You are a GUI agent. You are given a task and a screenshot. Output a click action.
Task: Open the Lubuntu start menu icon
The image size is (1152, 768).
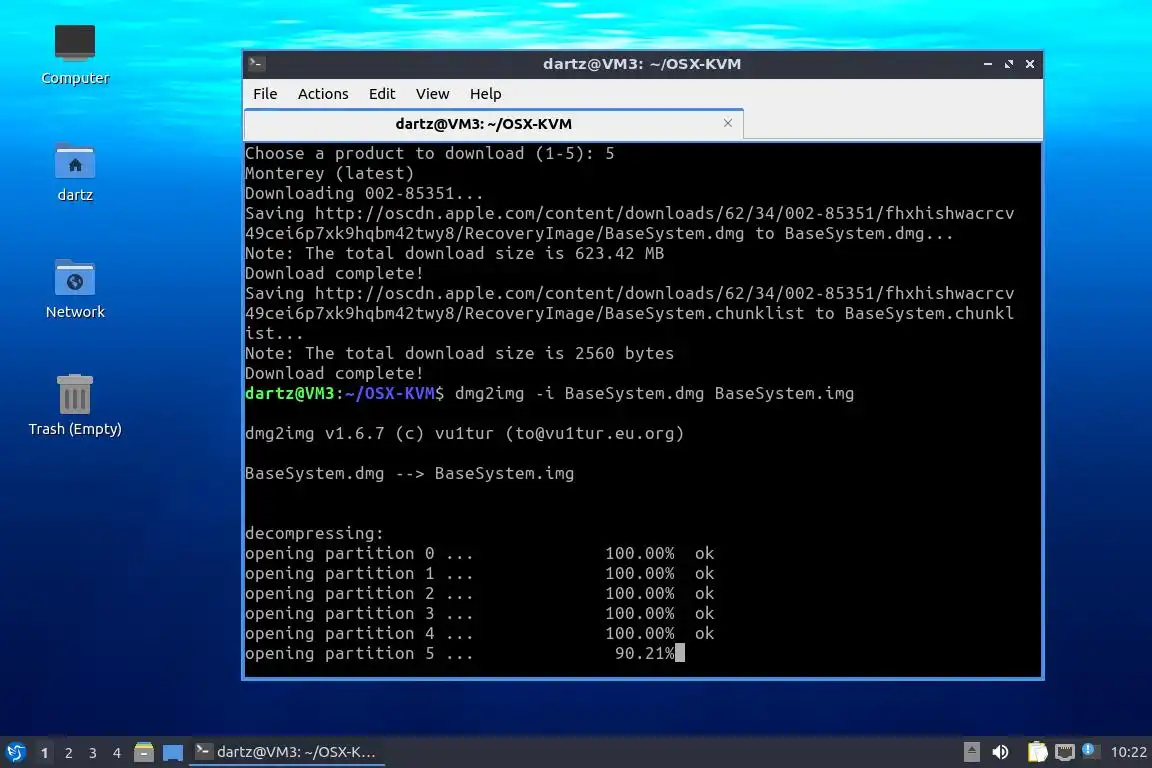(15, 752)
